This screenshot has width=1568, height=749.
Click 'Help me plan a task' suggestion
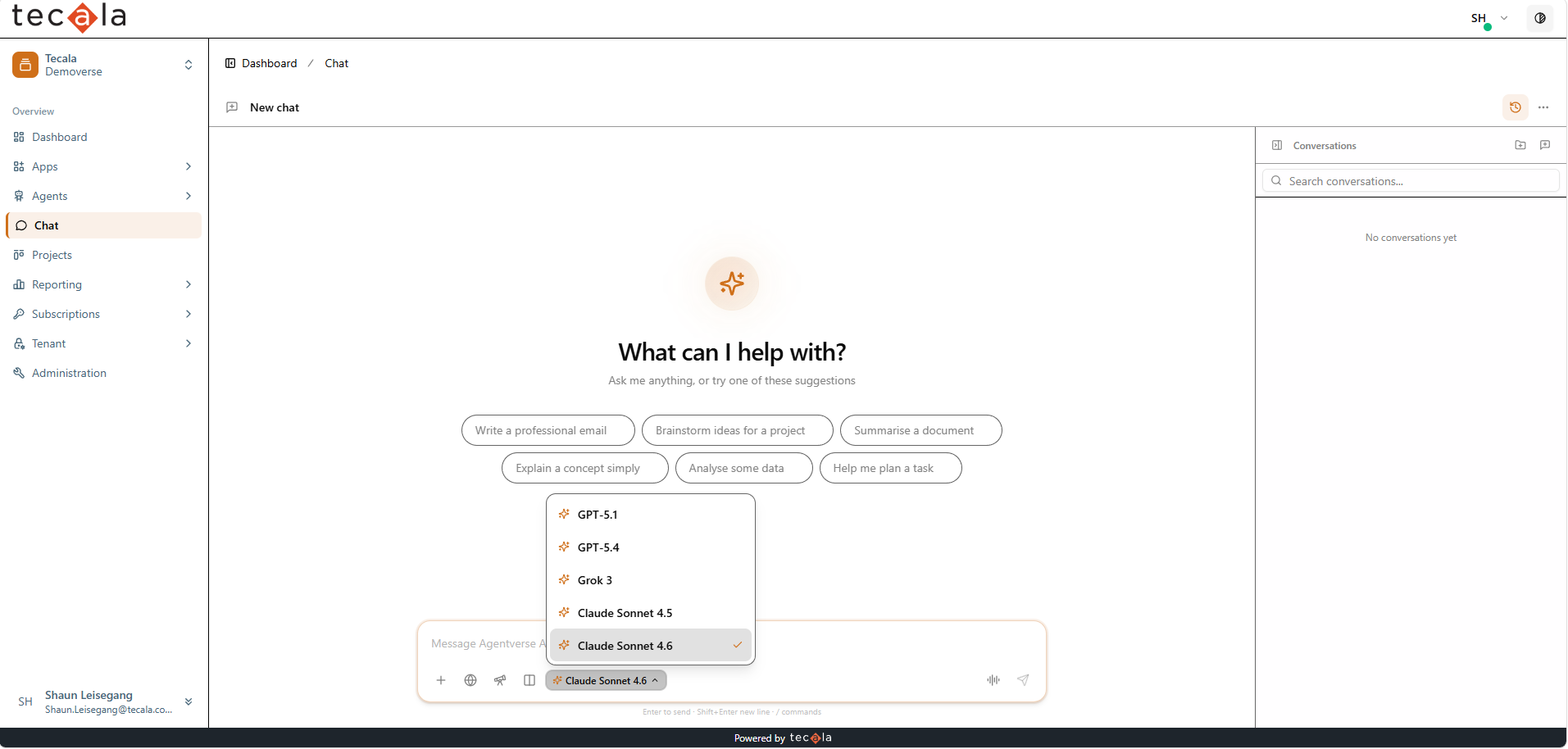point(891,468)
